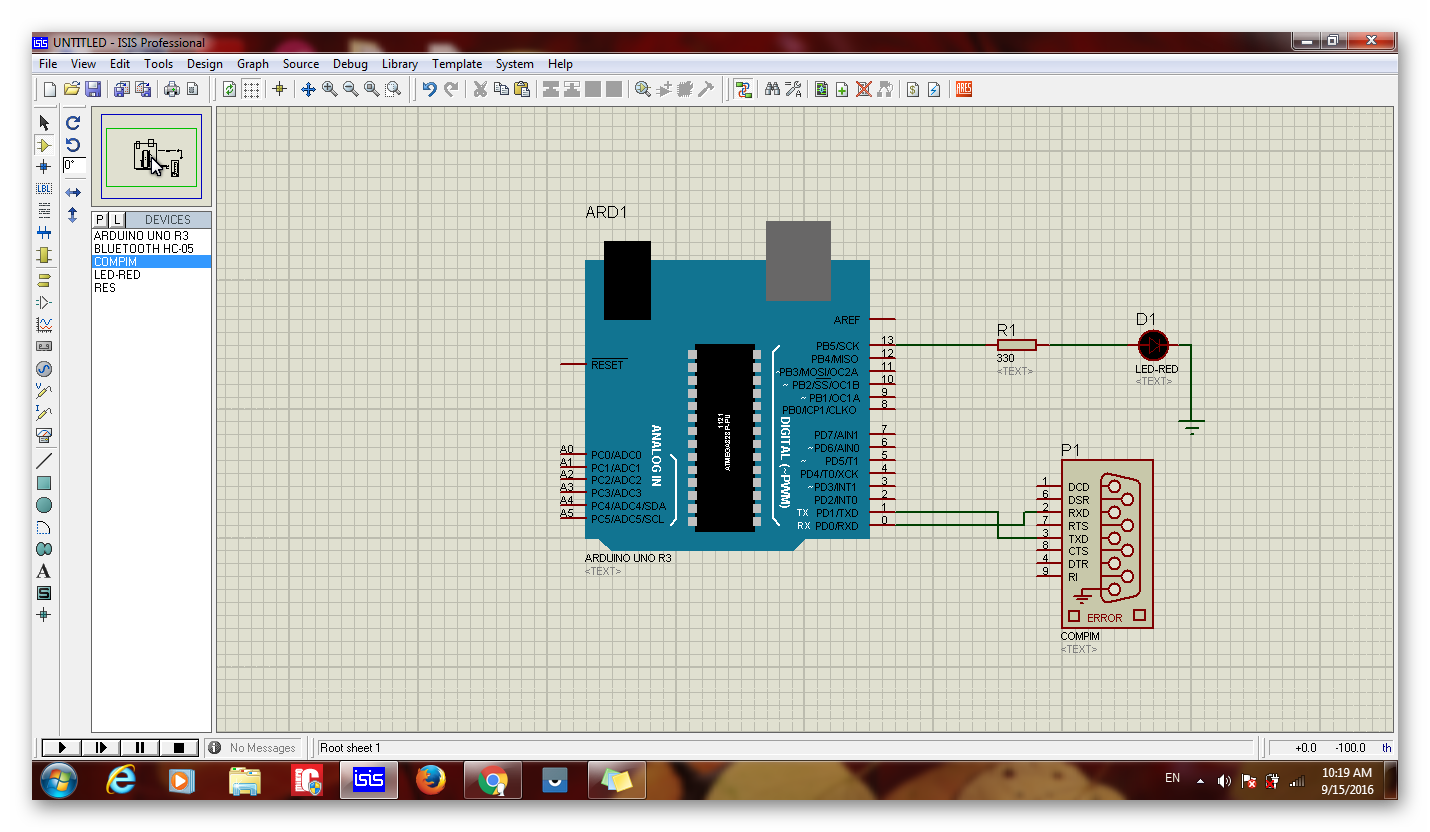Viewport: 1430px width, 832px height.
Task: Select the Component mode tool
Action: tap(43, 144)
